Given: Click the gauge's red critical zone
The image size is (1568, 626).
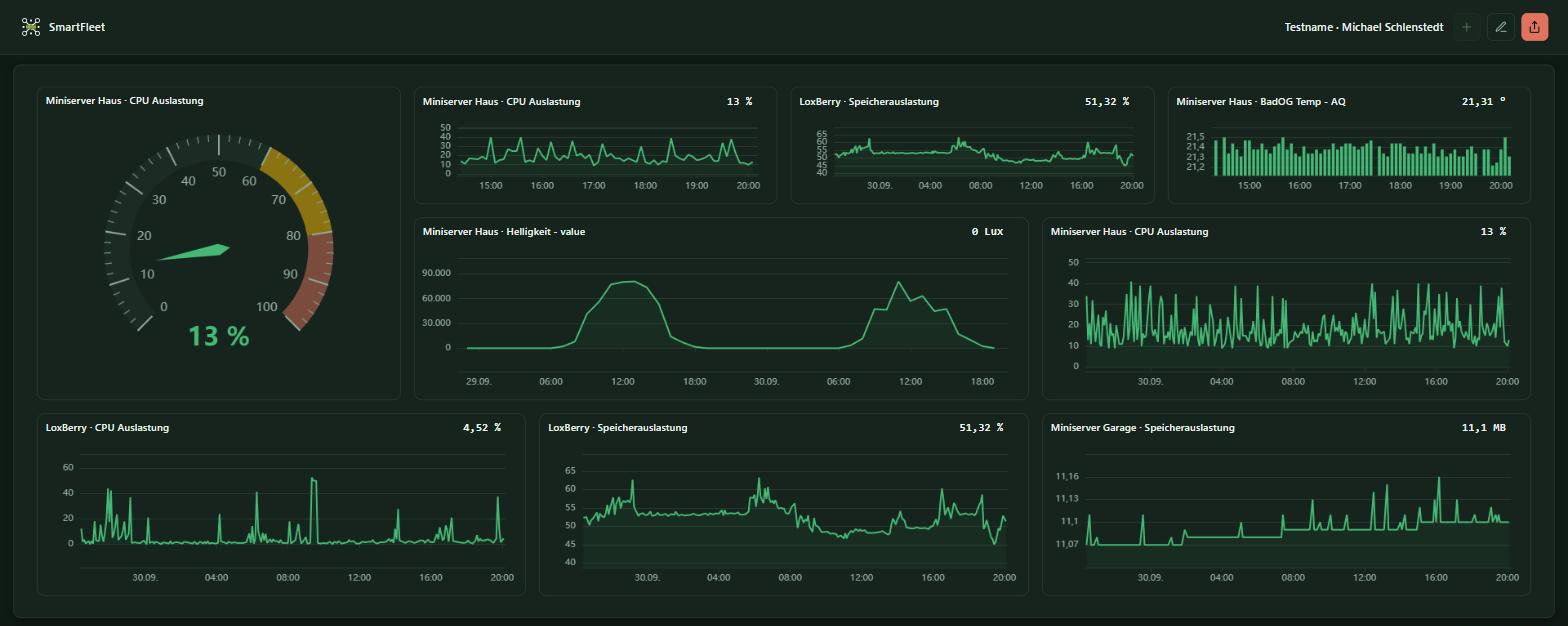Looking at the screenshot, I should pyautogui.click(x=312, y=280).
